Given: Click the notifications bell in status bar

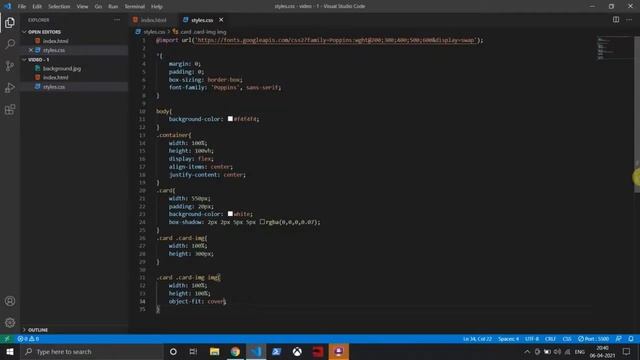Looking at the screenshot, I should [631, 339].
